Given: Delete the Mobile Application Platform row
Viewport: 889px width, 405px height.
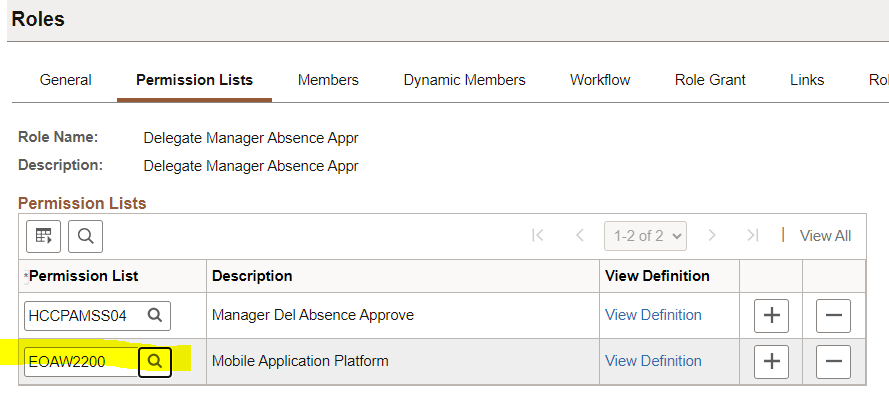Looking at the screenshot, I should pos(833,361).
